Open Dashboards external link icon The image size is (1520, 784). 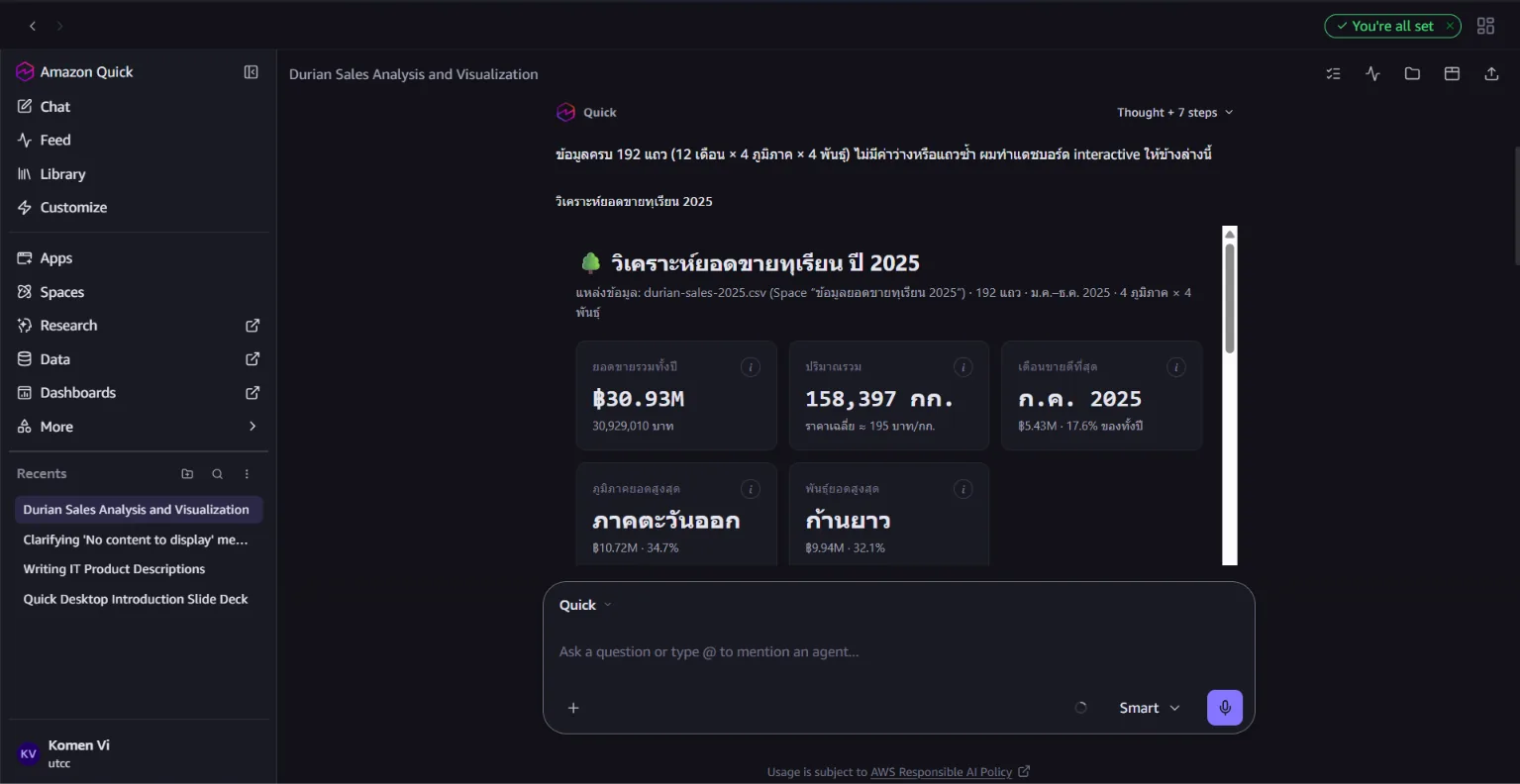pos(253,393)
